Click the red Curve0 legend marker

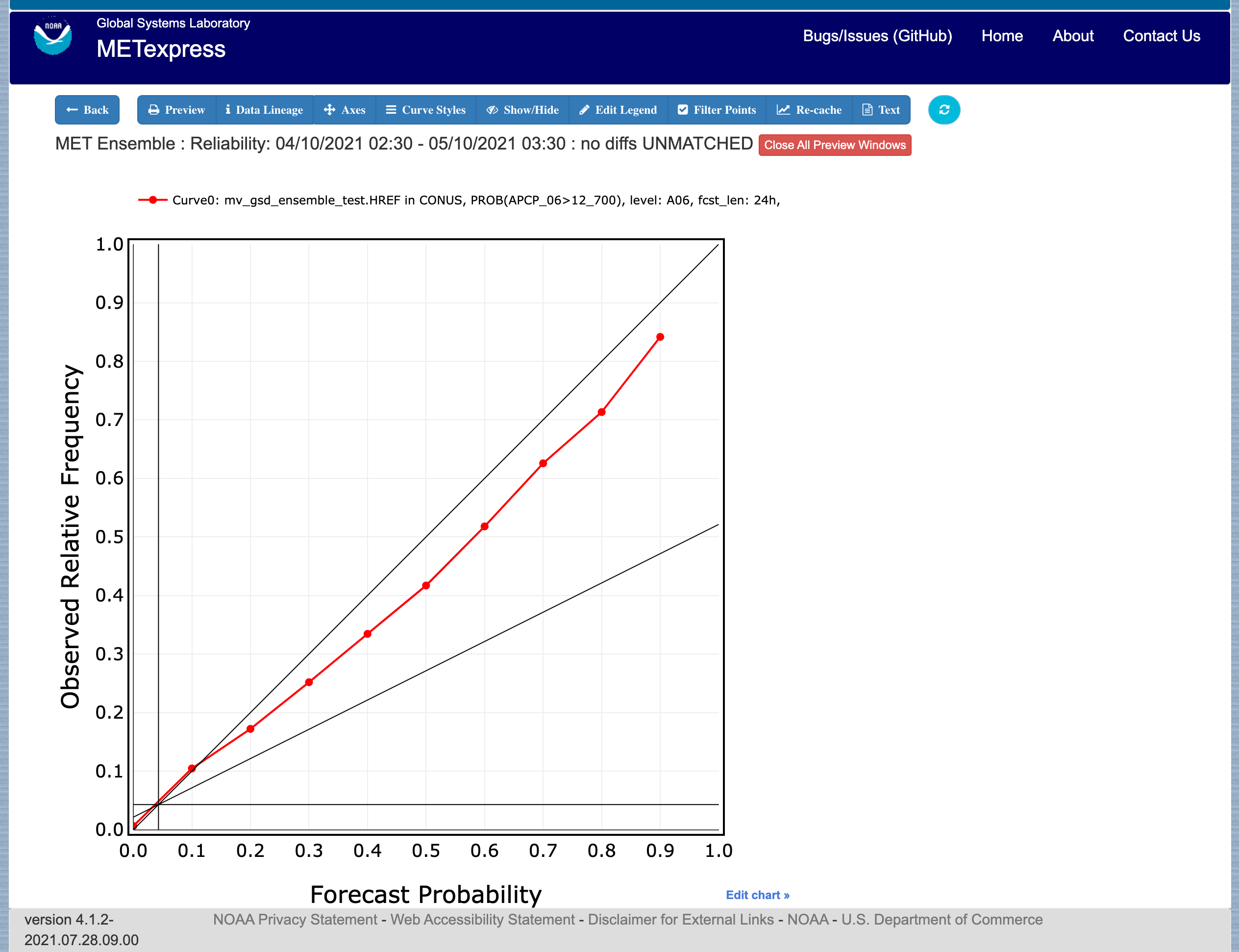(x=152, y=200)
